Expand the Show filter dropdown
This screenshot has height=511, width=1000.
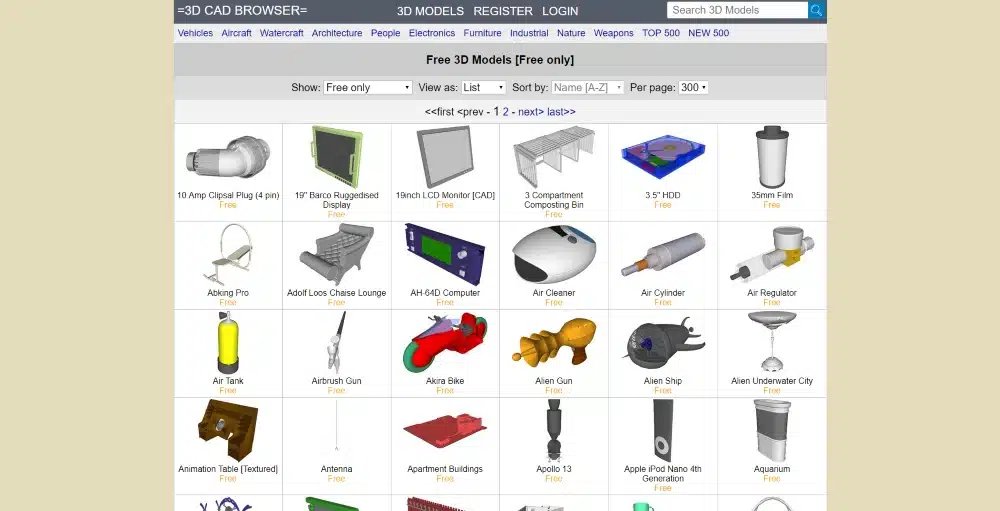(x=368, y=87)
